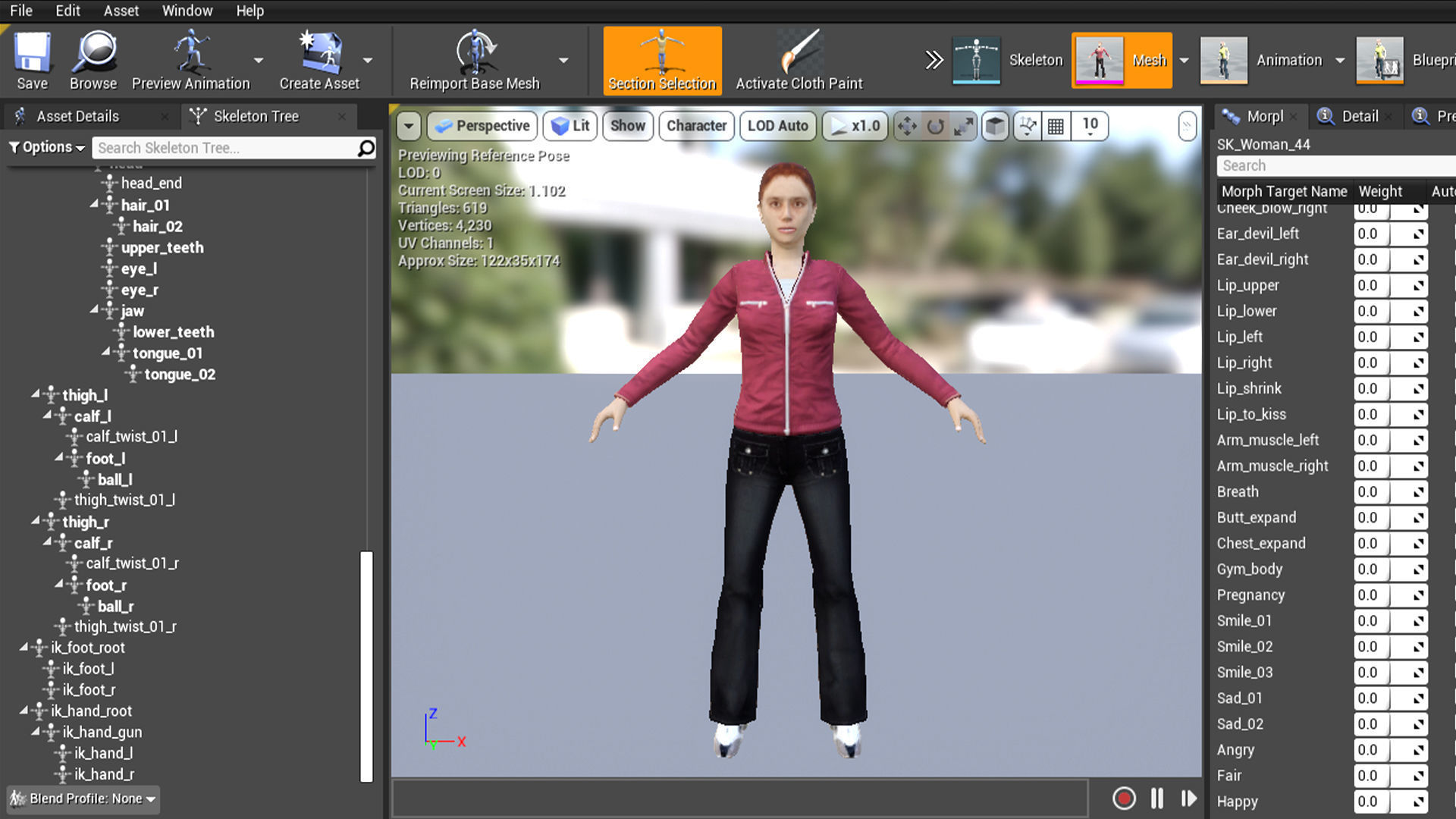The height and width of the screenshot is (819, 1456).
Task: Click the viewport Character button
Action: tap(696, 126)
